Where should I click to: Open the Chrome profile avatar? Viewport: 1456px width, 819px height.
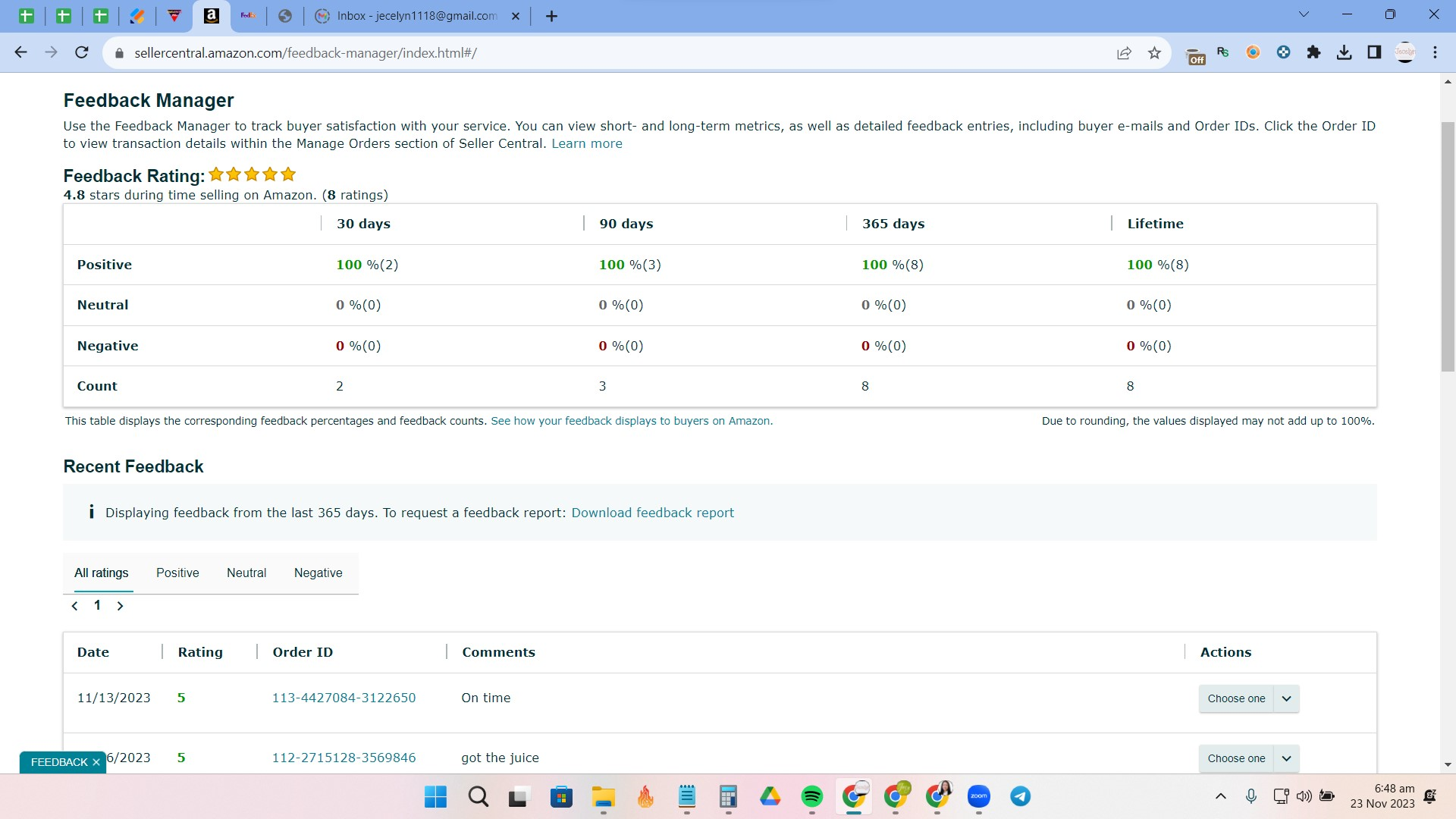(1405, 52)
